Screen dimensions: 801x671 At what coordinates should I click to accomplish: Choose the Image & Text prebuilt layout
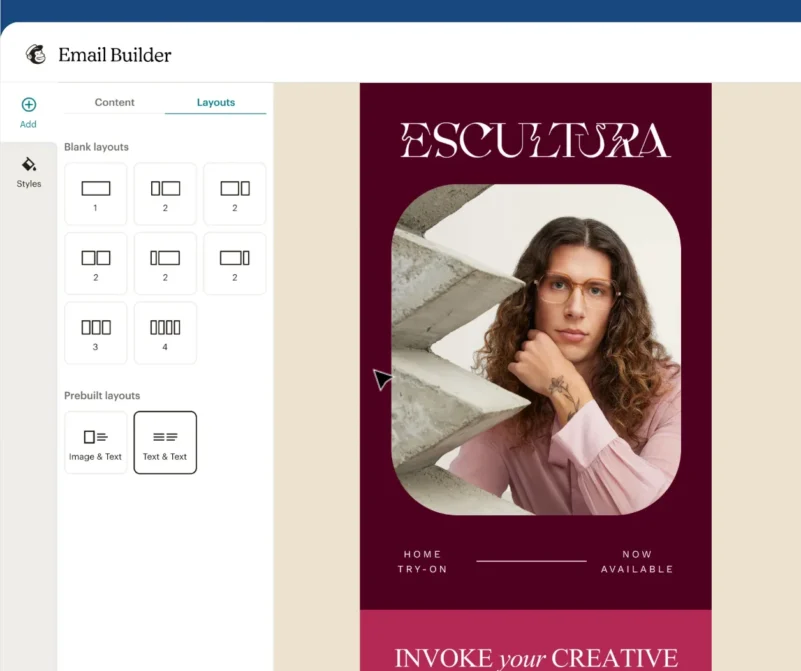(x=96, y=441)
